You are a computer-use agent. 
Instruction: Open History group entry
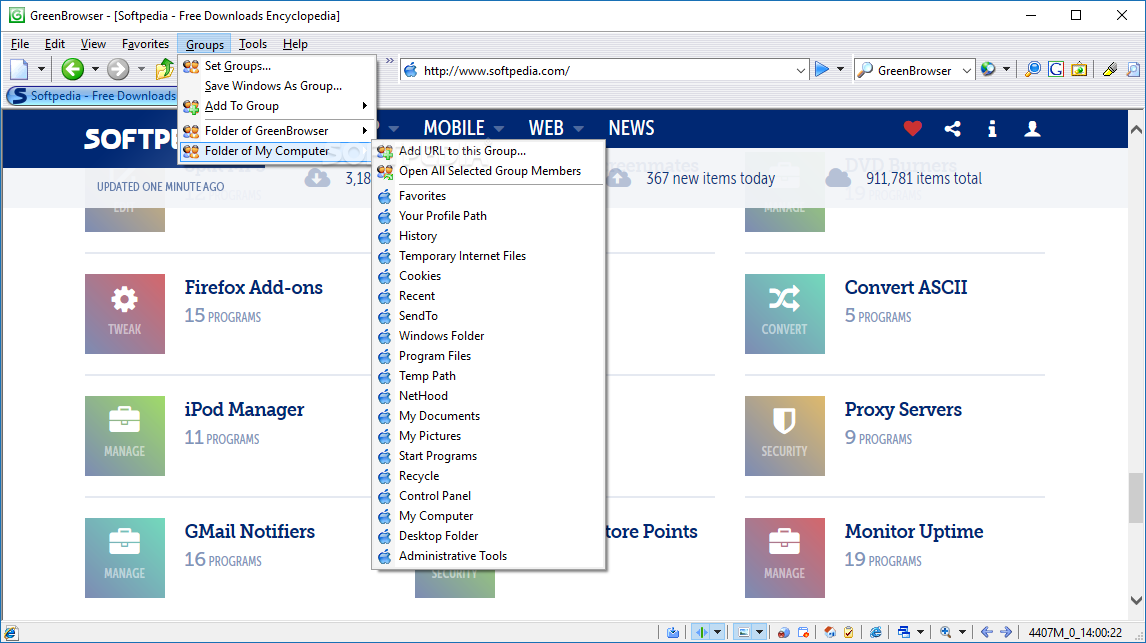pyautogui.click(x=488, y=236)
